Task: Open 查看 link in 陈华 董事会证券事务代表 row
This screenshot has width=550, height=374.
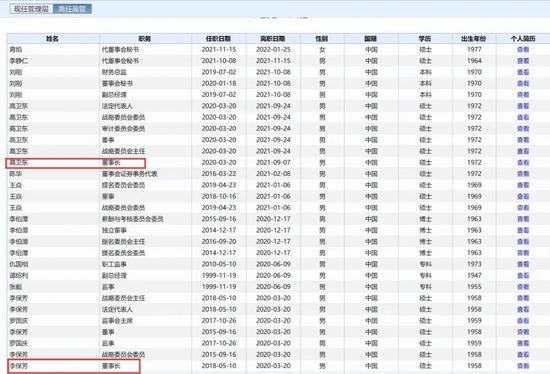Action: (523, 174)
